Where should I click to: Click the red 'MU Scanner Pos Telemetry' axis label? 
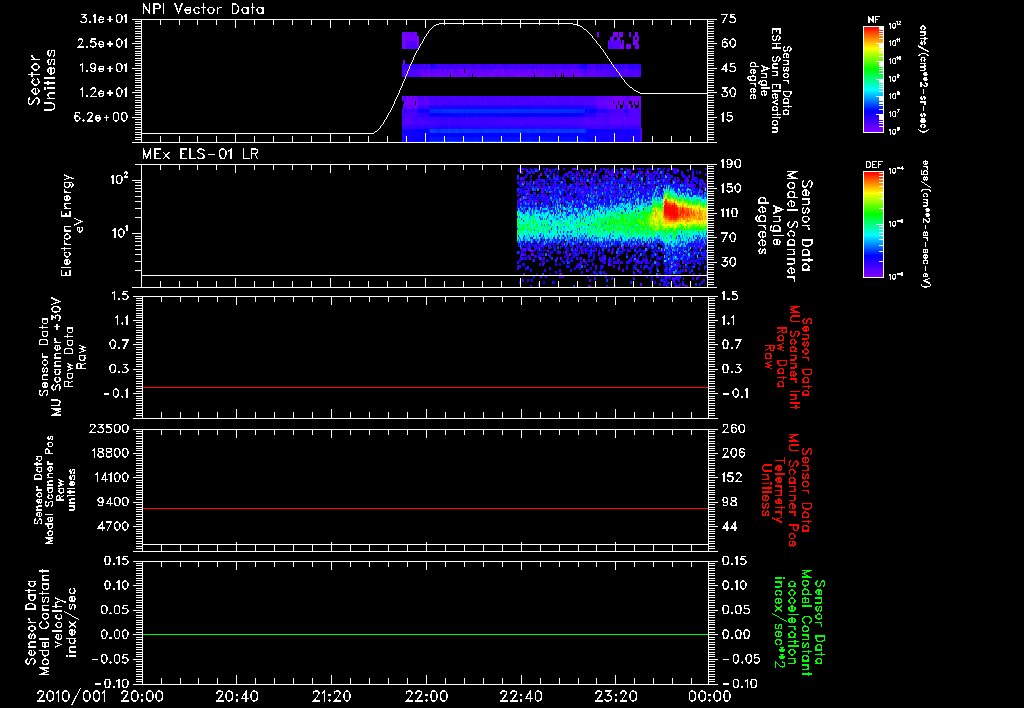click(x=786, y=490)
